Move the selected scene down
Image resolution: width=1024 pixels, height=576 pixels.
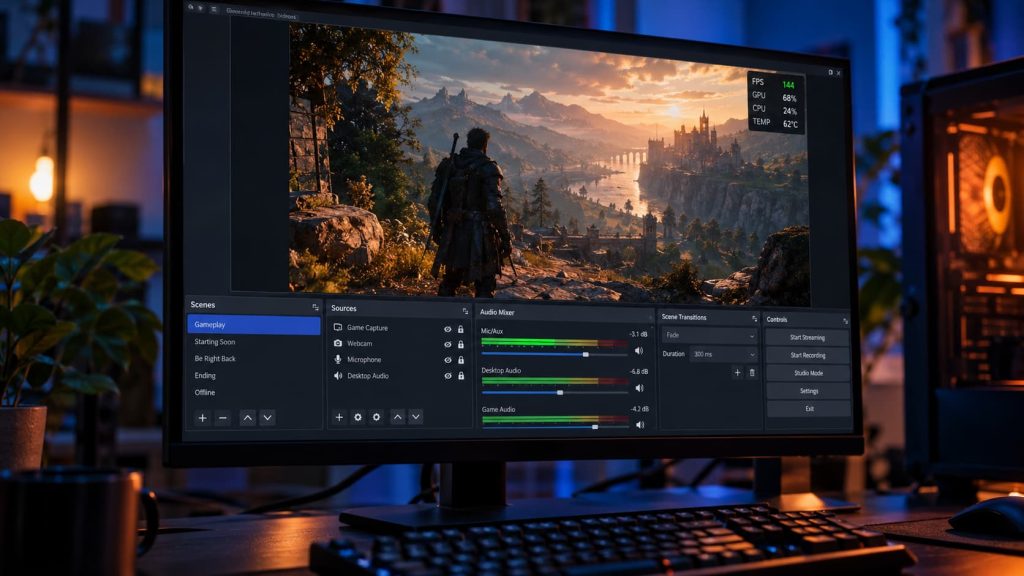click(267, 418)
